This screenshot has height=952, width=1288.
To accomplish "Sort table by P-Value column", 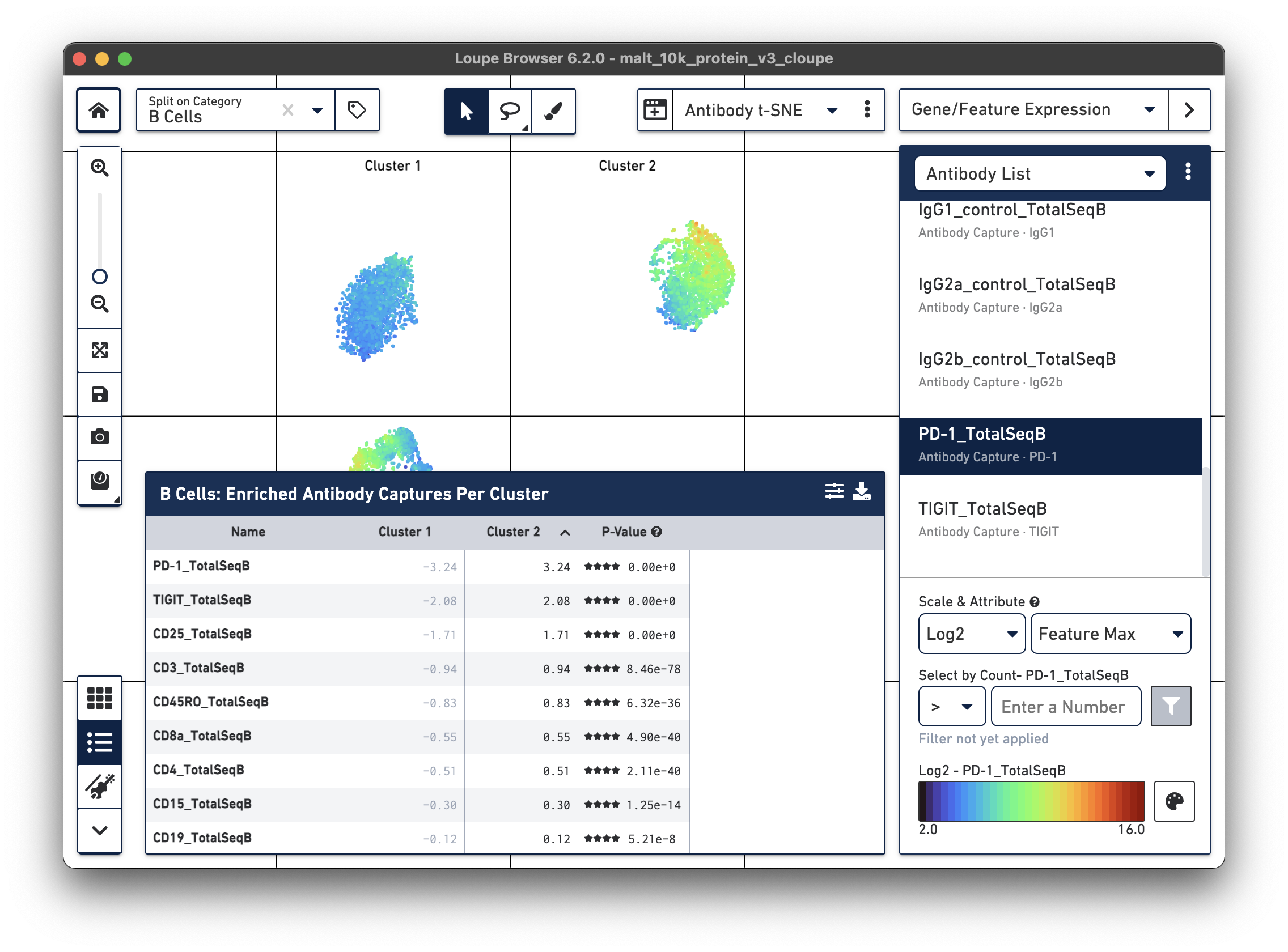I will [x=623, y=532].
